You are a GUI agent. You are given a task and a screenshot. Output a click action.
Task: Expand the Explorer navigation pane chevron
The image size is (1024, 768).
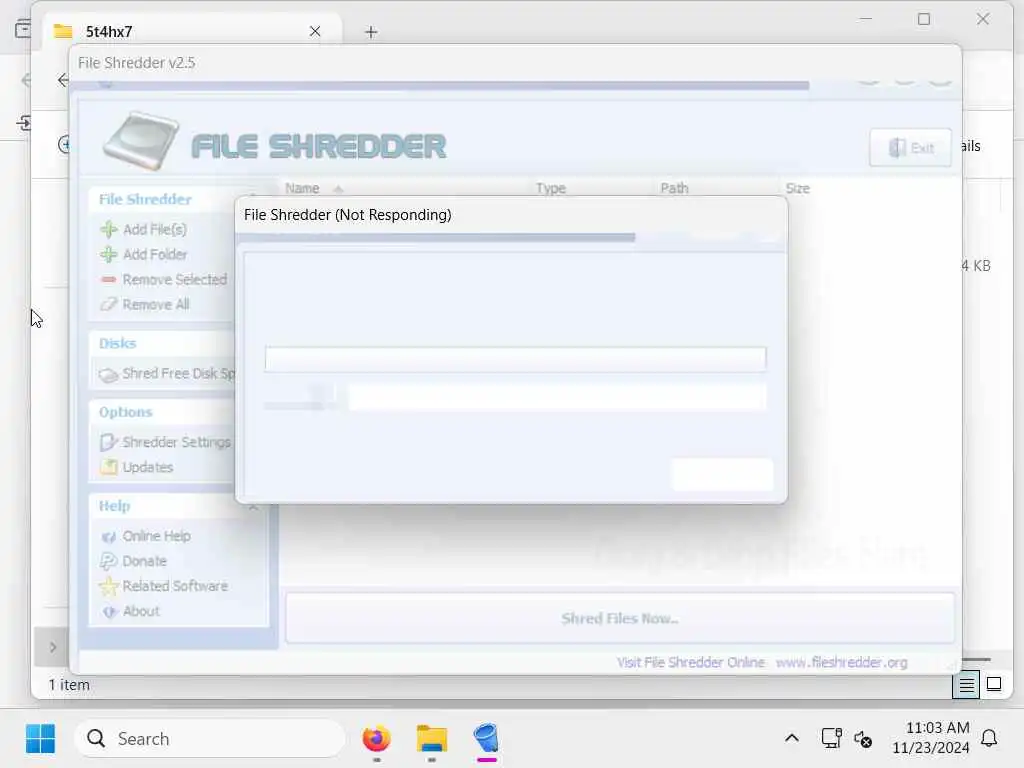[x=53, y=647]
